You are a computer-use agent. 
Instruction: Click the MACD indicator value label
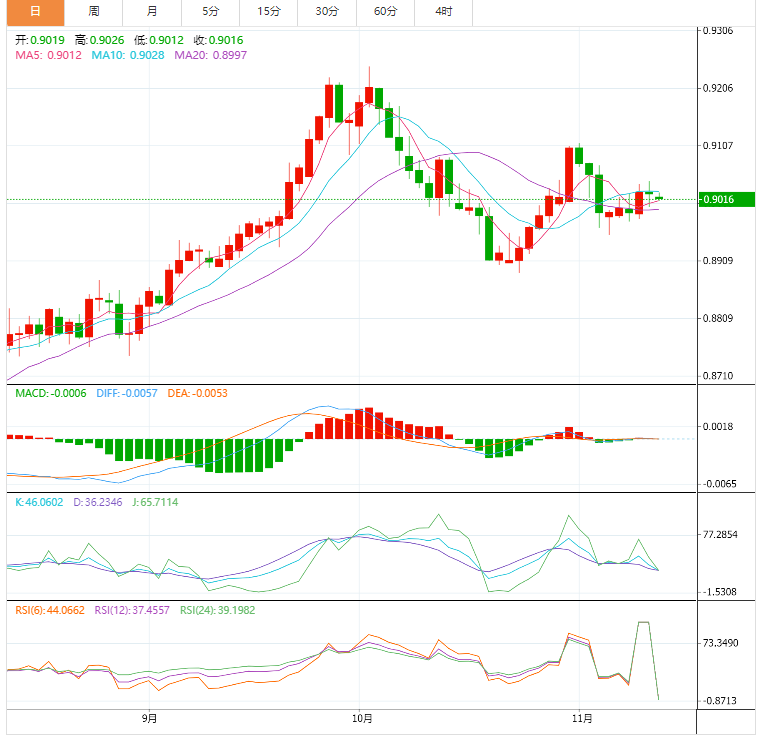(x=51, y=393)
